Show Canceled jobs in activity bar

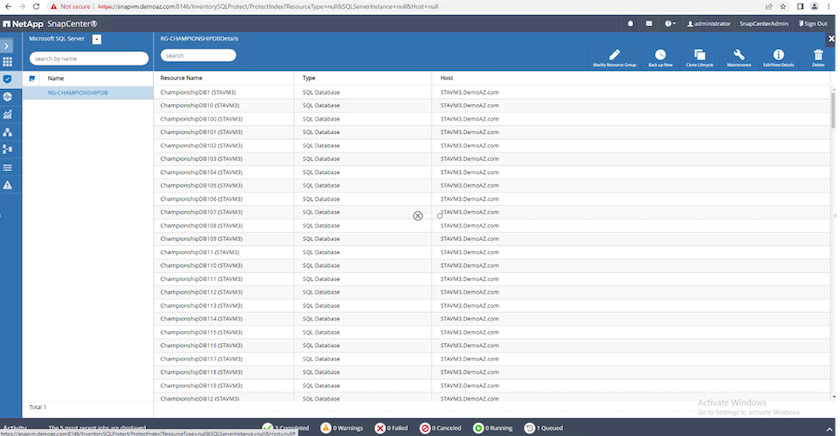(x=440, y=428)
